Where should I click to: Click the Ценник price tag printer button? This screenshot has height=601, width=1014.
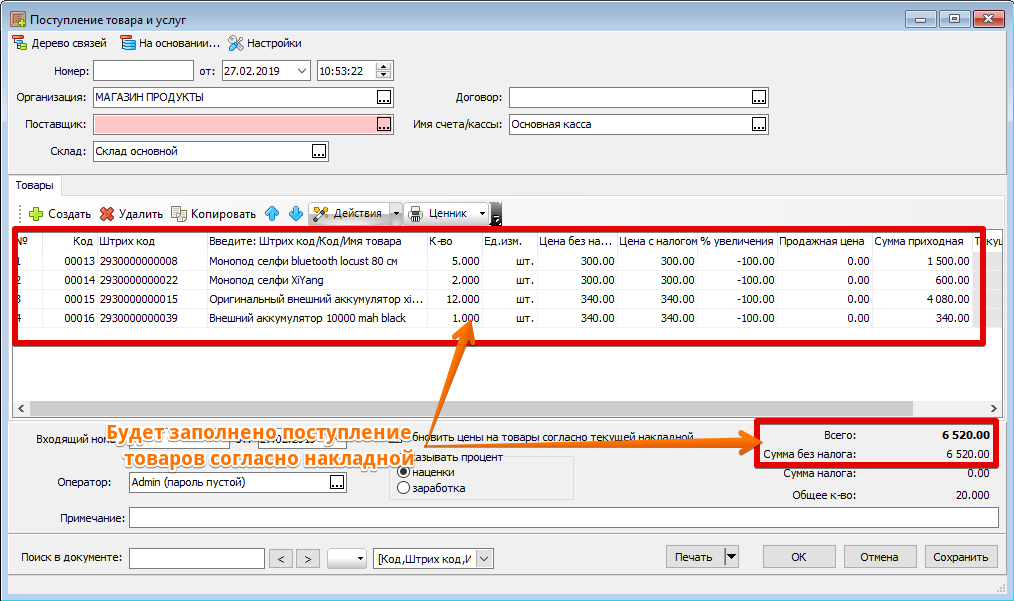[x=440, y=213]
